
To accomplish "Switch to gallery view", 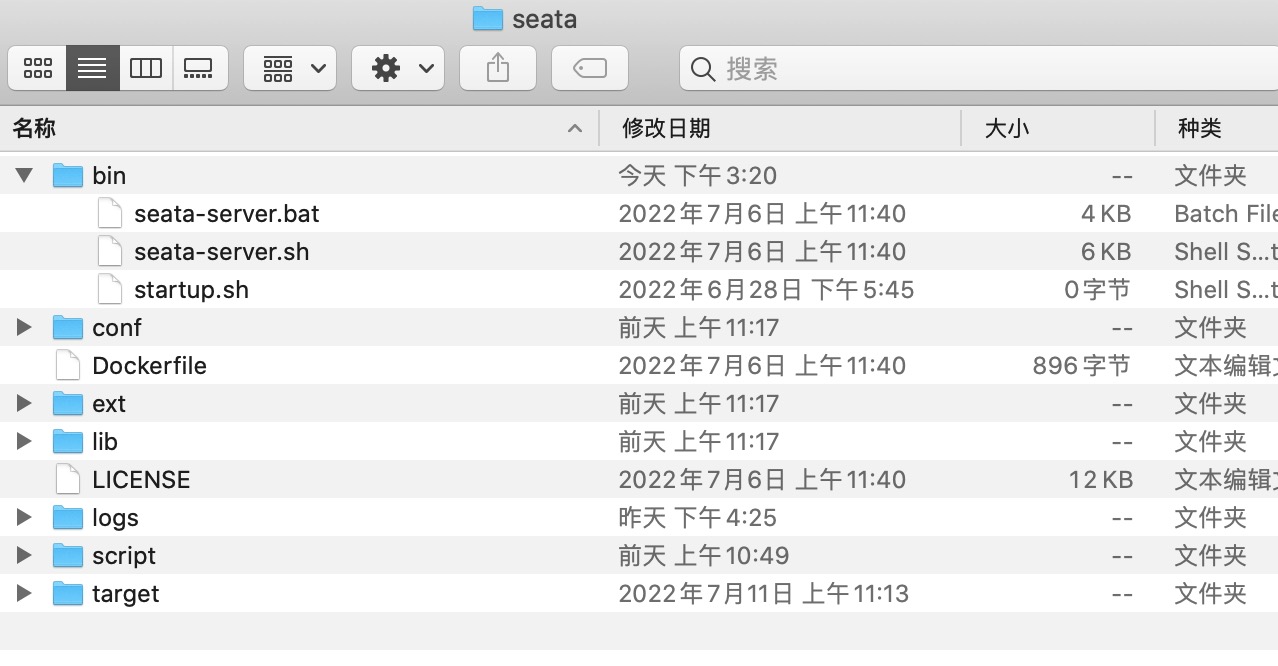I will [199, 68].
